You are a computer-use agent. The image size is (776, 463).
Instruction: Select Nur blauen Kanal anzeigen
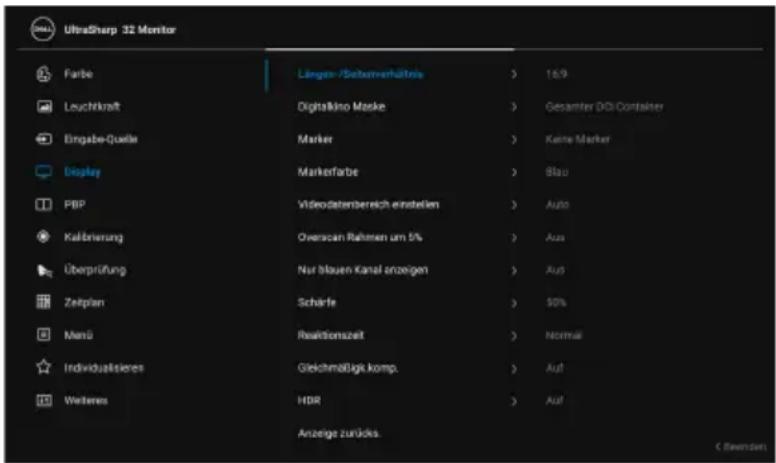pos(363,270)
